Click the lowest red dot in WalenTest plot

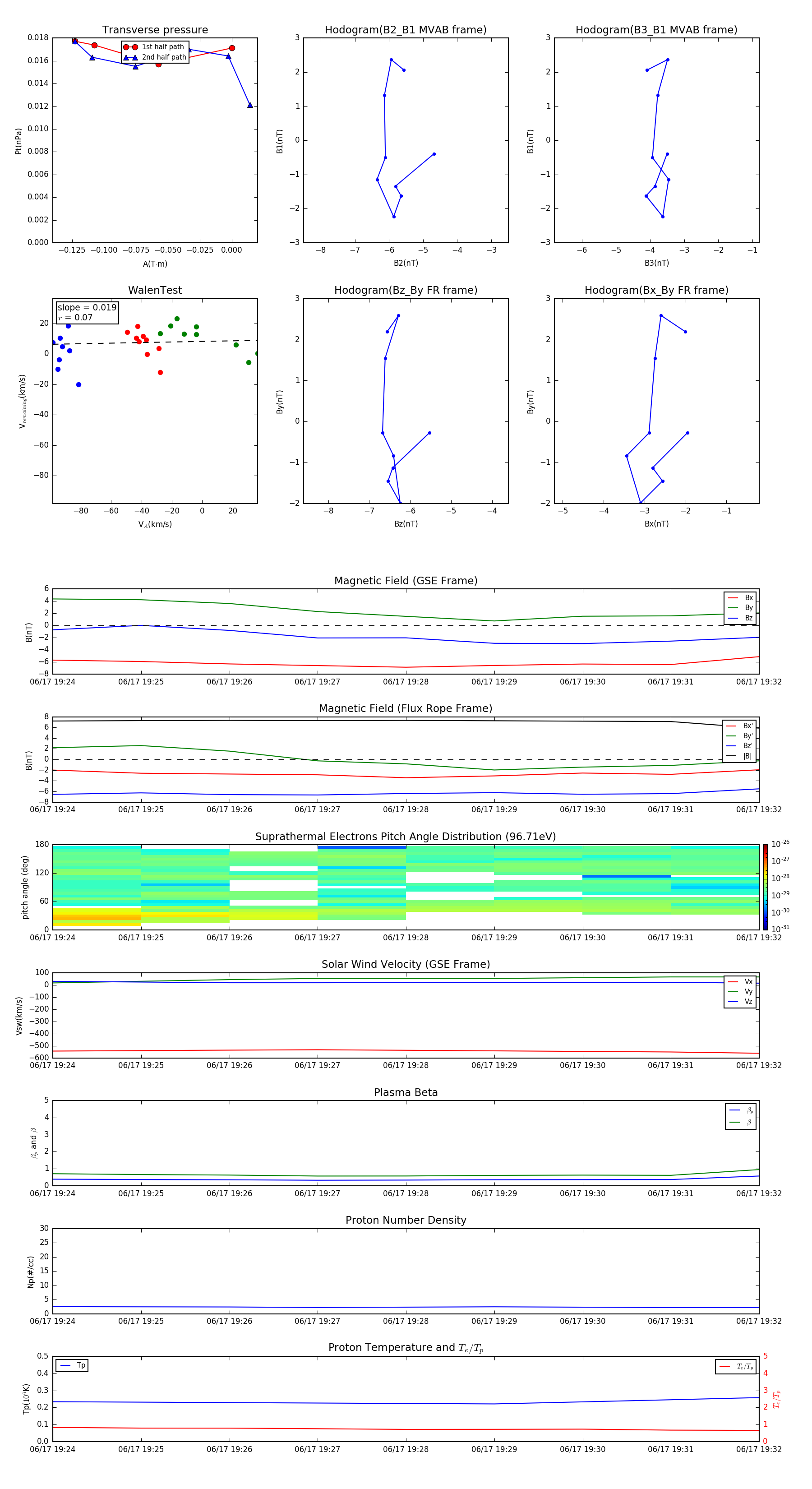coord(160,372)
